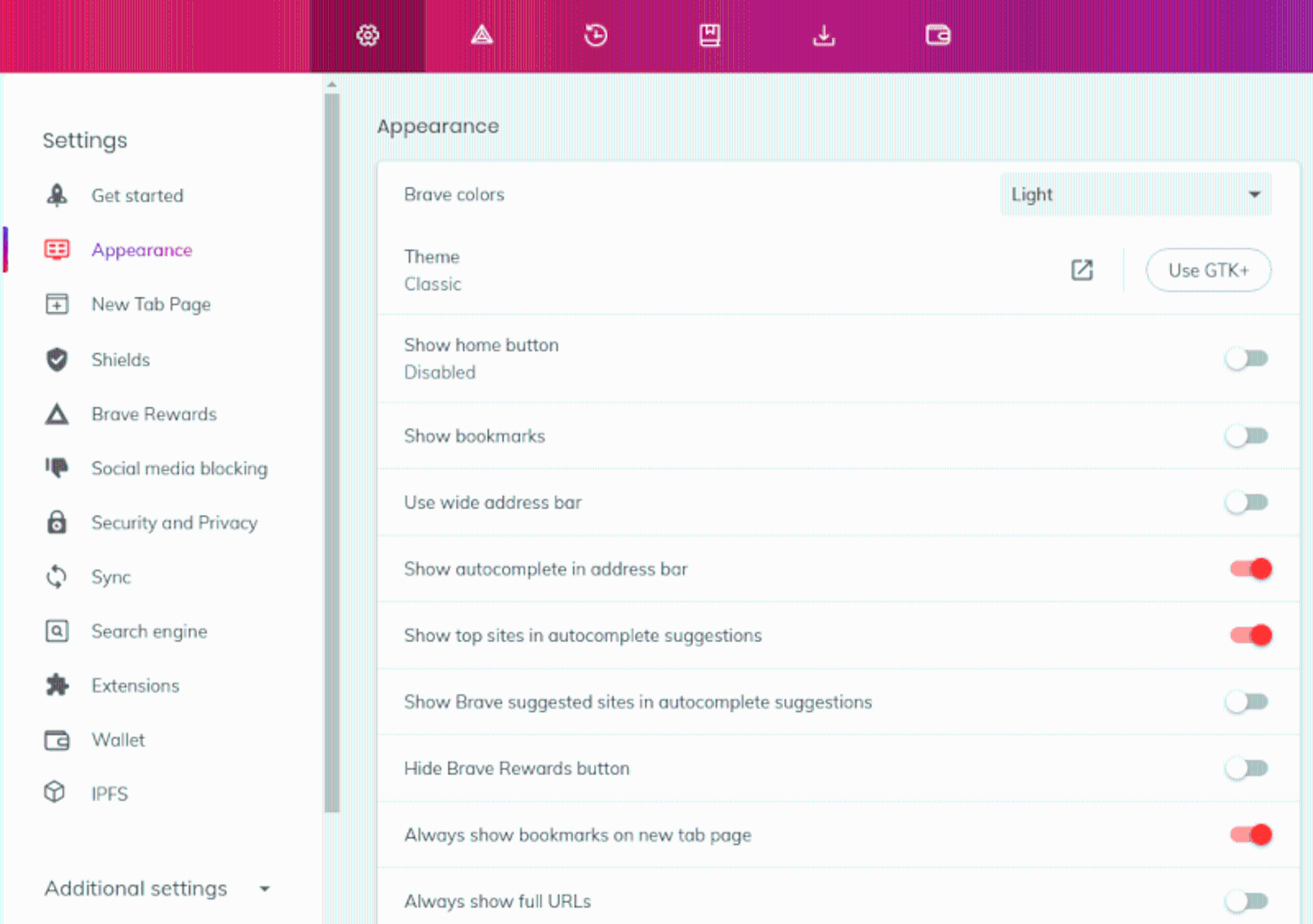Click the Appearance page heading
This screenshot has width=1313, height=924.
(438, 126)
